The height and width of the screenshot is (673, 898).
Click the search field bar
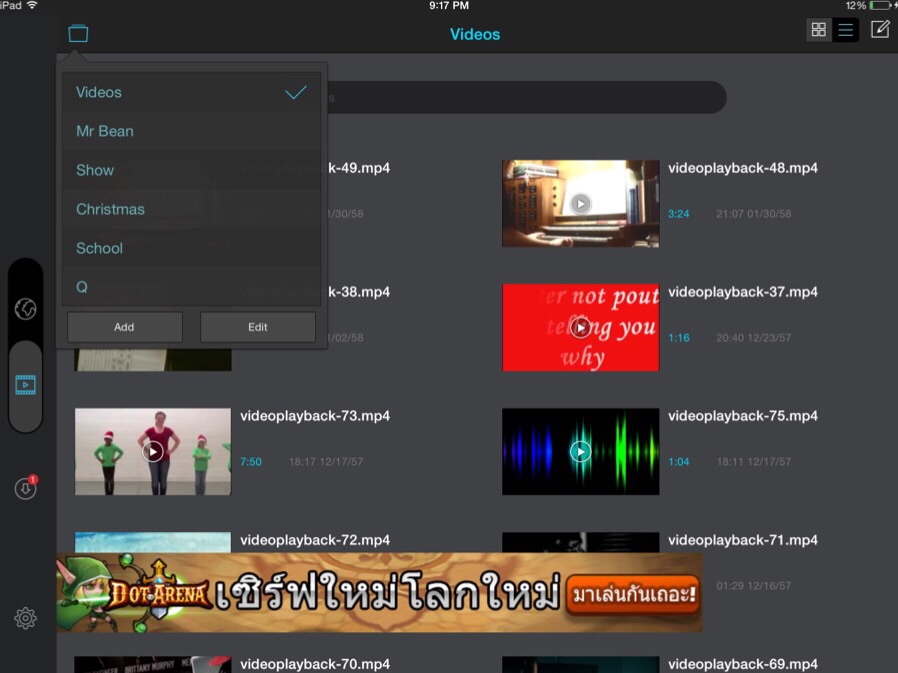pyautogui.click(x=527, y=97)
